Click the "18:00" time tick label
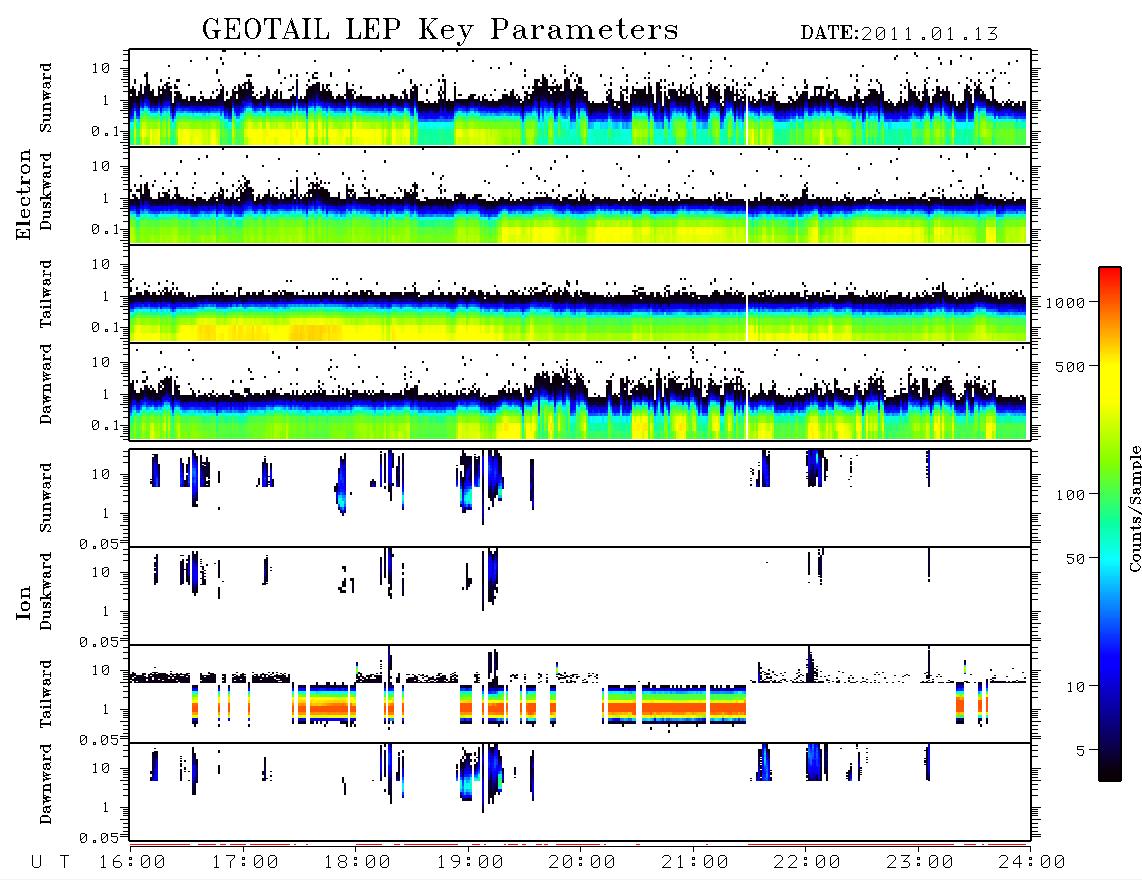The width and height of the screenshot is (1142, 880). (x=358, y=863)
